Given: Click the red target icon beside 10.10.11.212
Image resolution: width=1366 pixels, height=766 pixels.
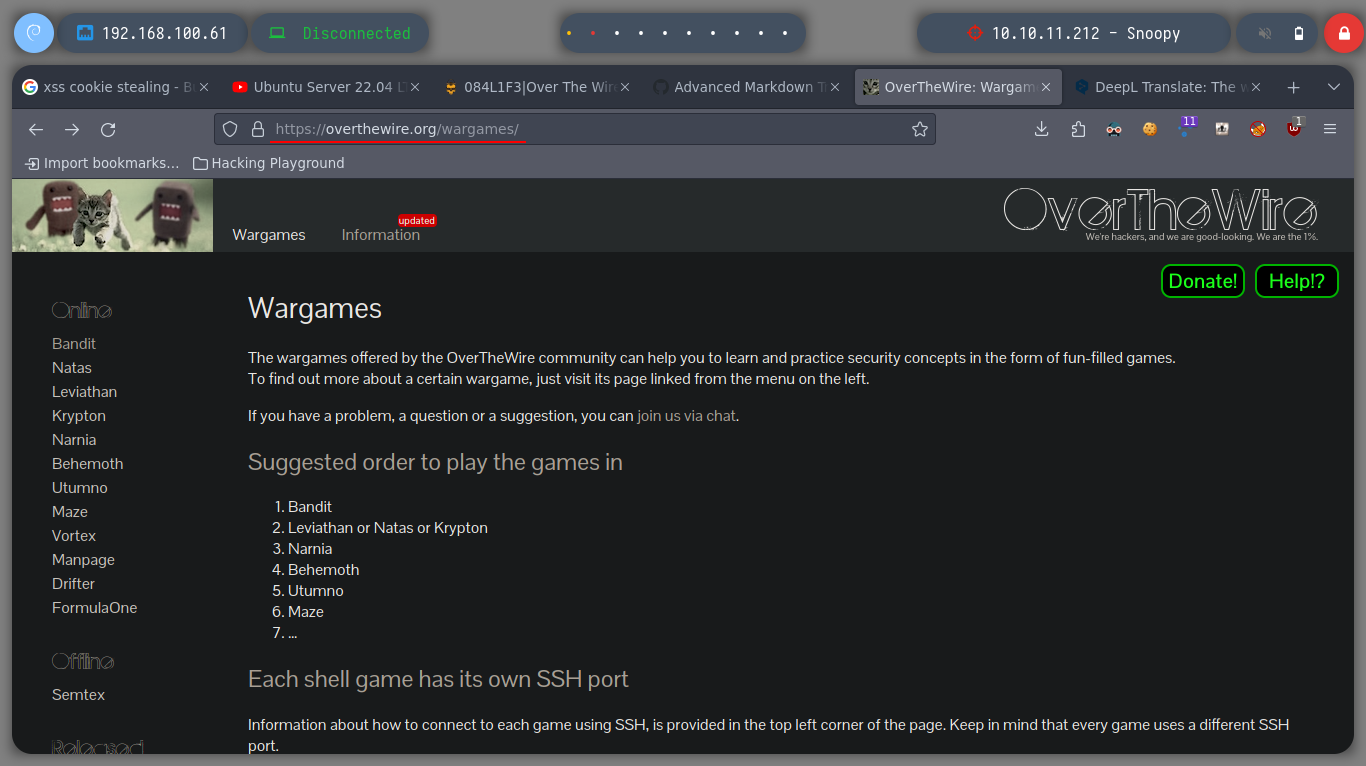Looking at the screenshot, I should coord(975,33).
